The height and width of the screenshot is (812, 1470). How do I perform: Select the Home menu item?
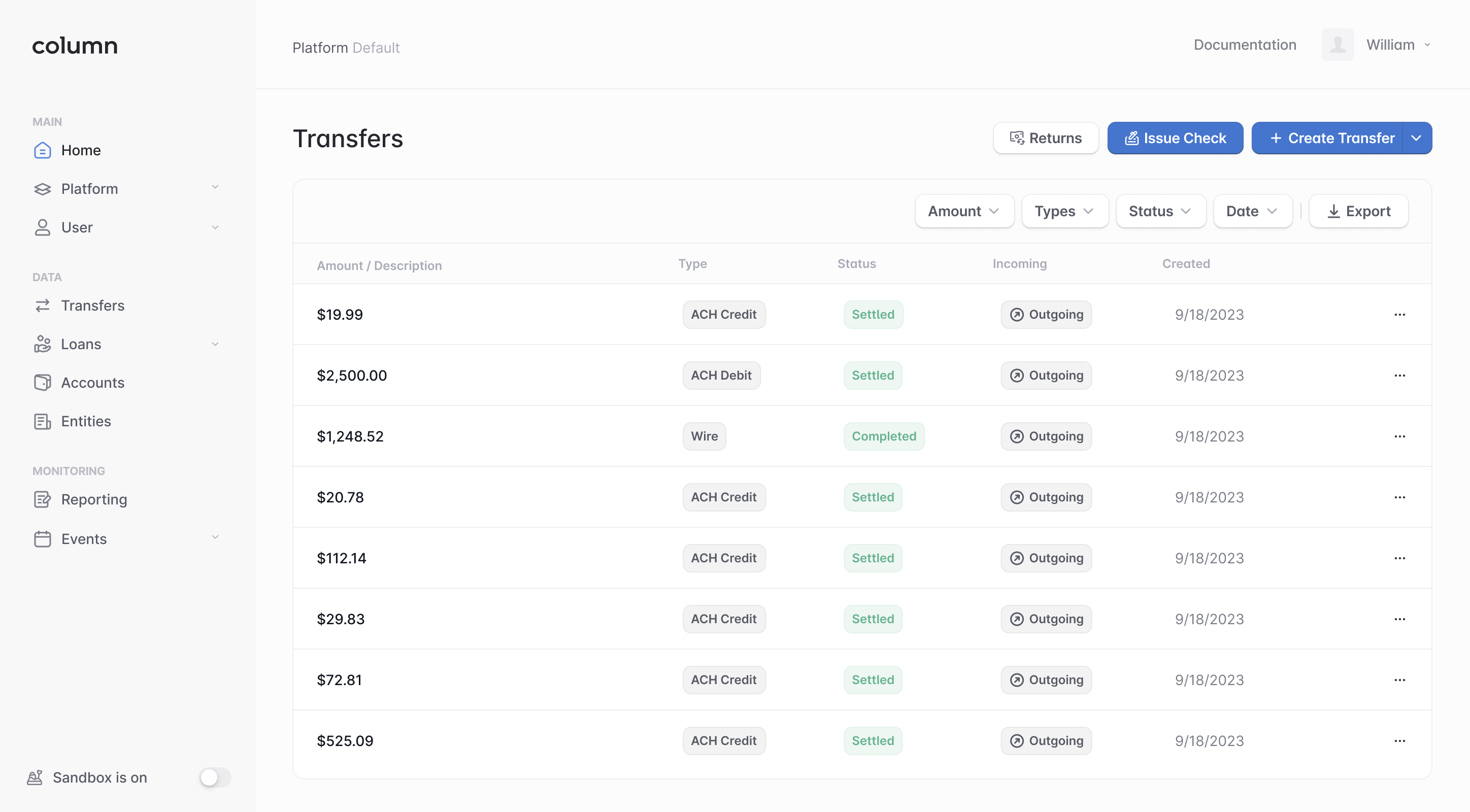[81, 149]
